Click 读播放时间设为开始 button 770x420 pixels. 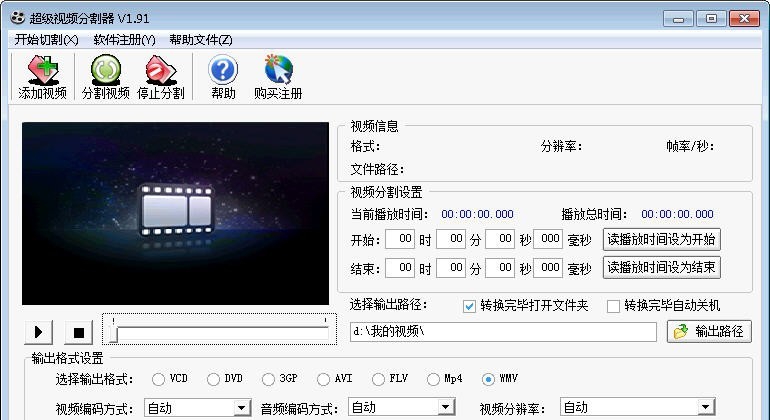click(661, 240)
